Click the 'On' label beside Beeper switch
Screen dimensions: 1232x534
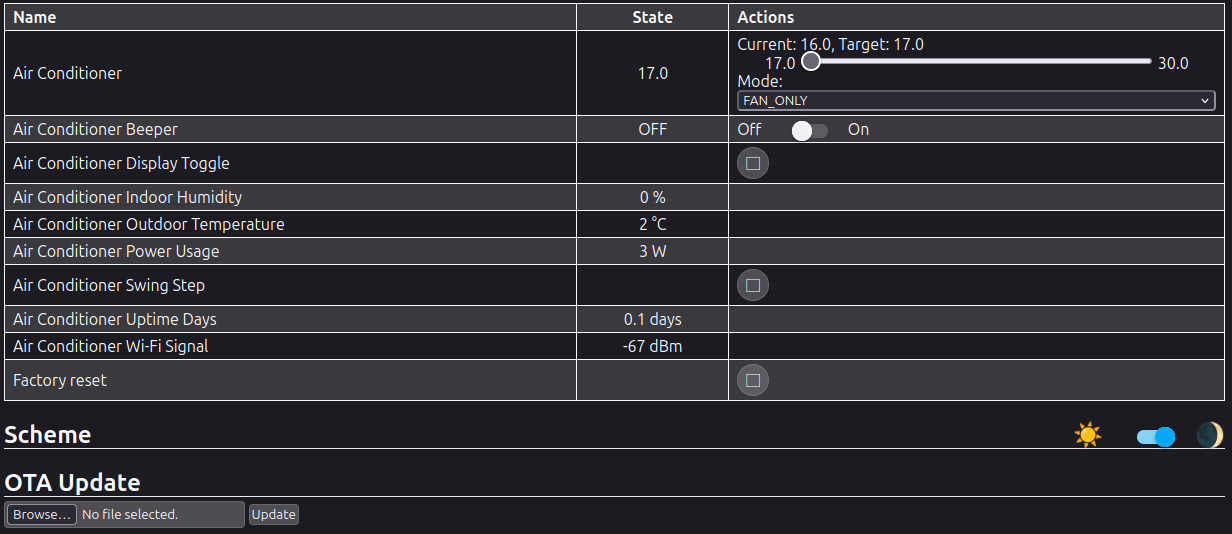(858, 130)
